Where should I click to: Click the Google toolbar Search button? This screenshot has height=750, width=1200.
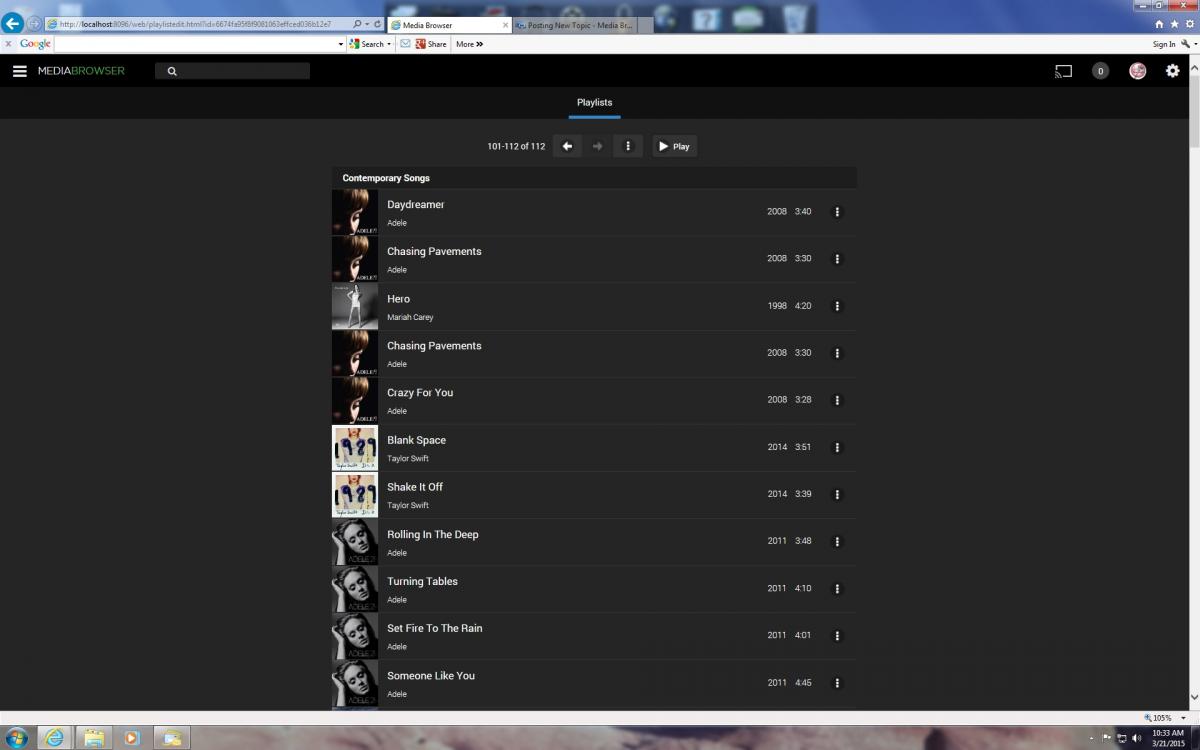[370, 44]
